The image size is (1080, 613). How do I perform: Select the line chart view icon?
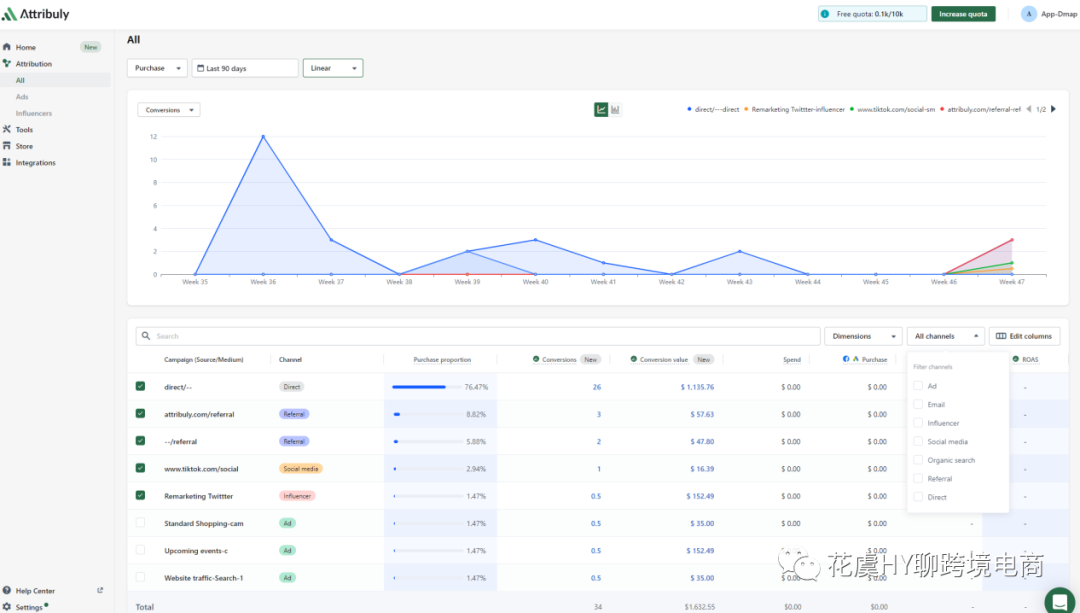coord(600,110)
